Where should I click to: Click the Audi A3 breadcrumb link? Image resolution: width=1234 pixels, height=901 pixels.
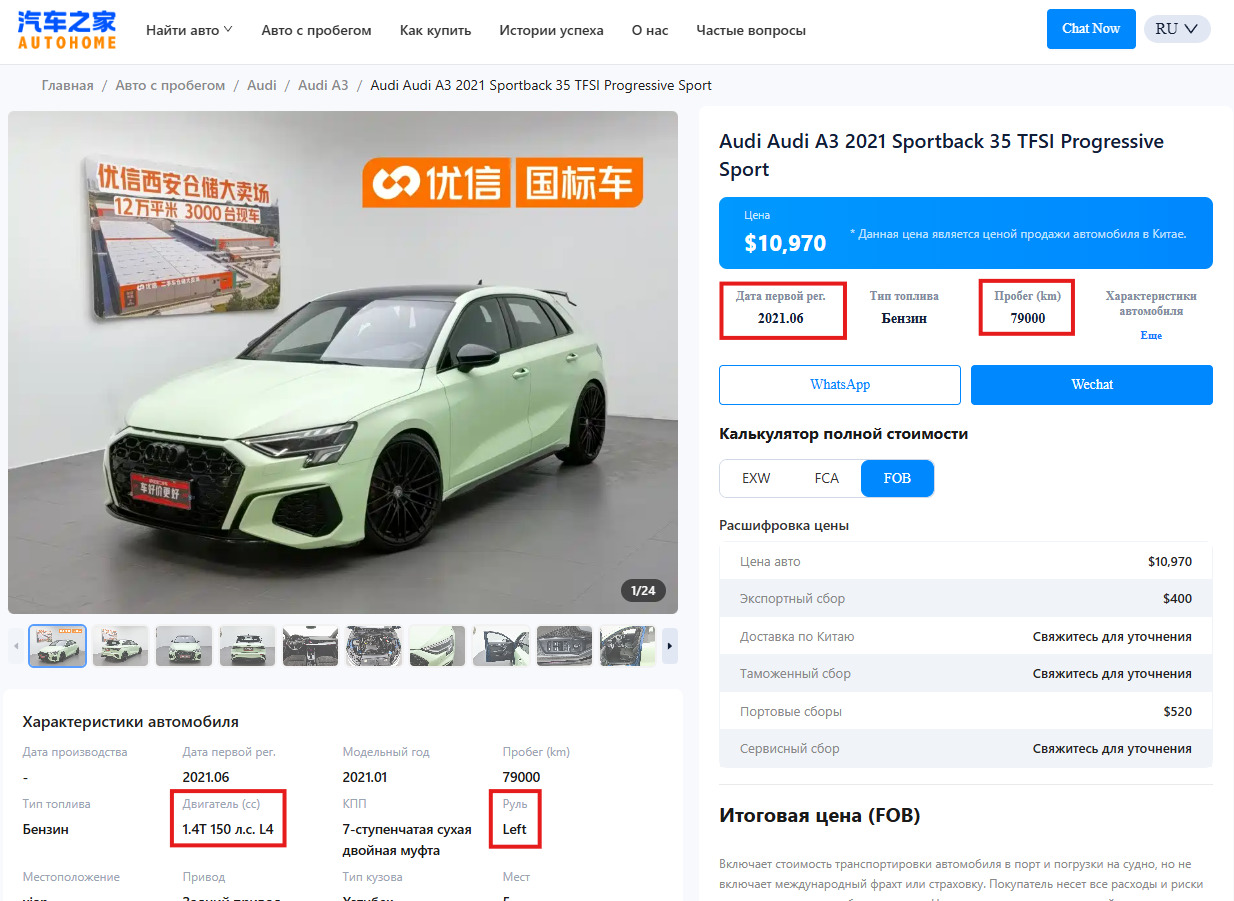pyautogui.click(x=323, y=85)
